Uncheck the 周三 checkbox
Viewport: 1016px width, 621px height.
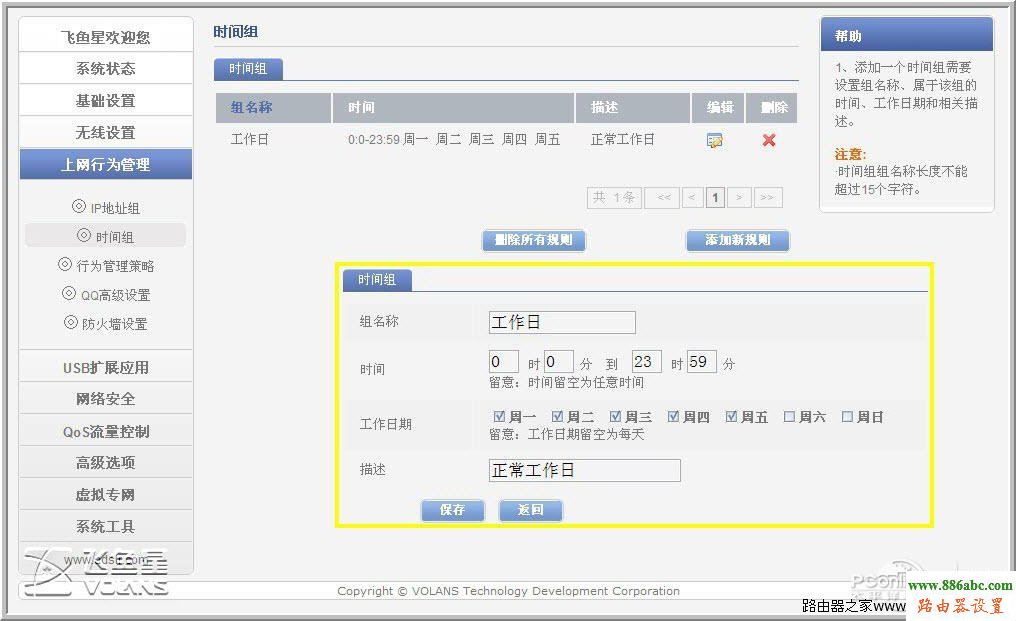click(615, 416)
